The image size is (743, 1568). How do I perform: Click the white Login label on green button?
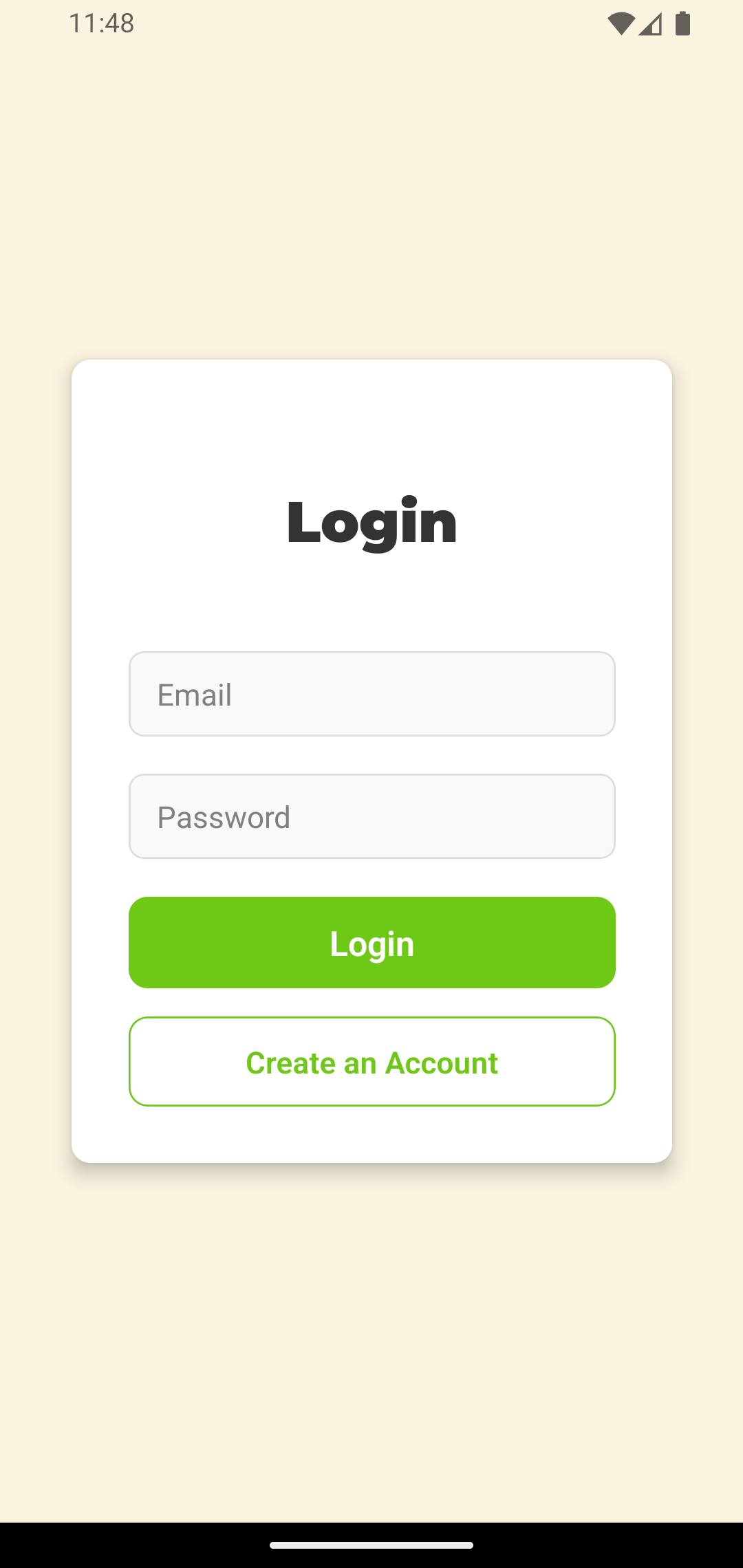(x=372, y=944)
